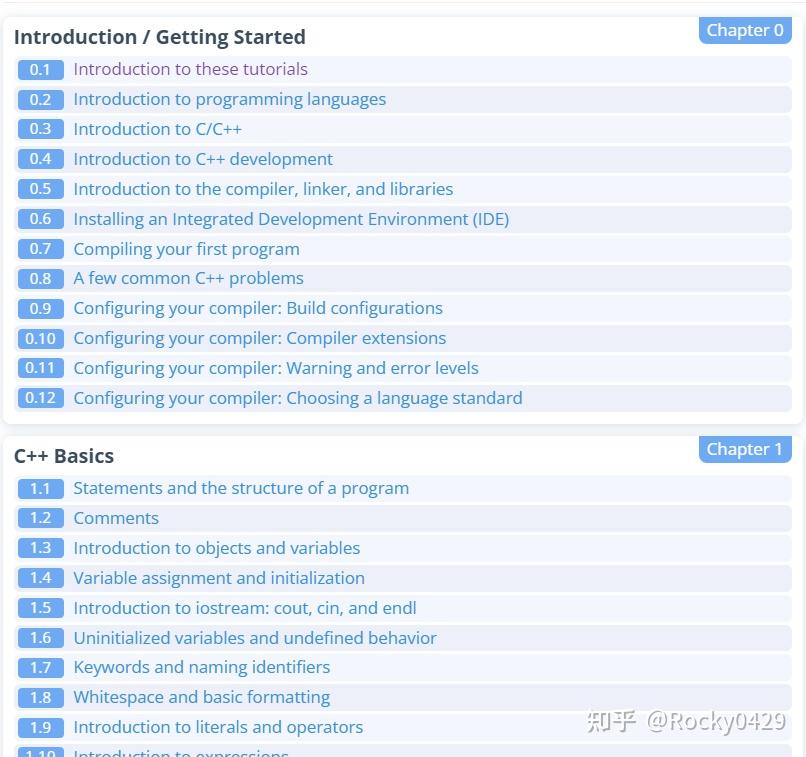Open 'Introduction to C++ development' lesson
Viewport: 806px width, 757px height.
point(203,159)
